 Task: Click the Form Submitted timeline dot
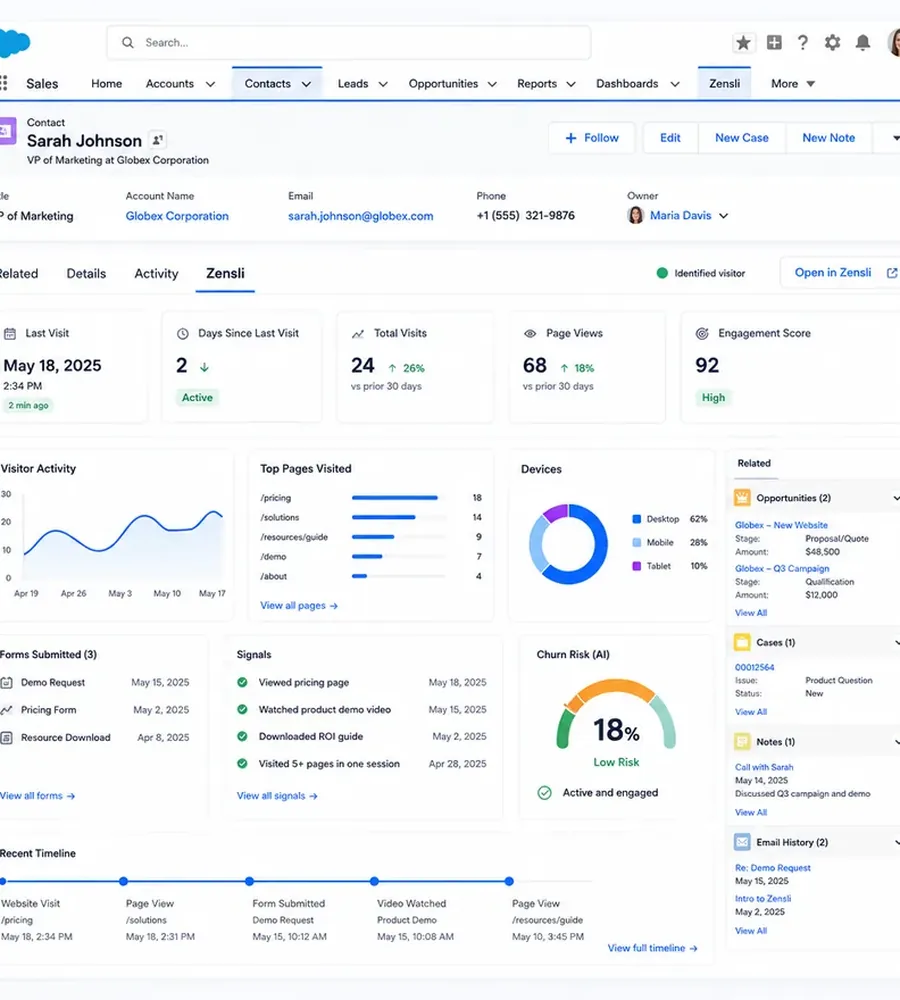(249, 881)
